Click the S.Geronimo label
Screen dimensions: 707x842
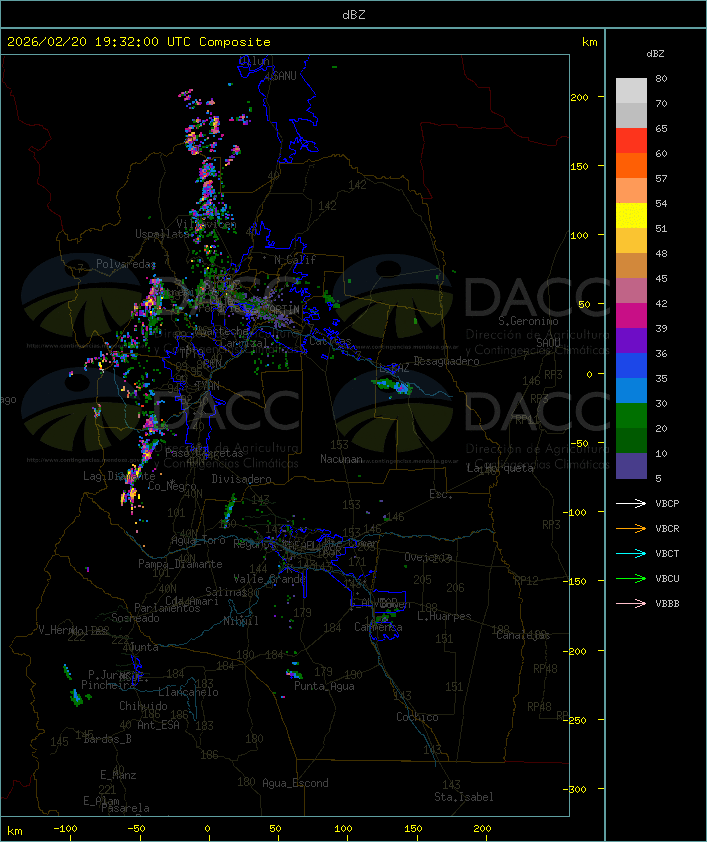528,321
